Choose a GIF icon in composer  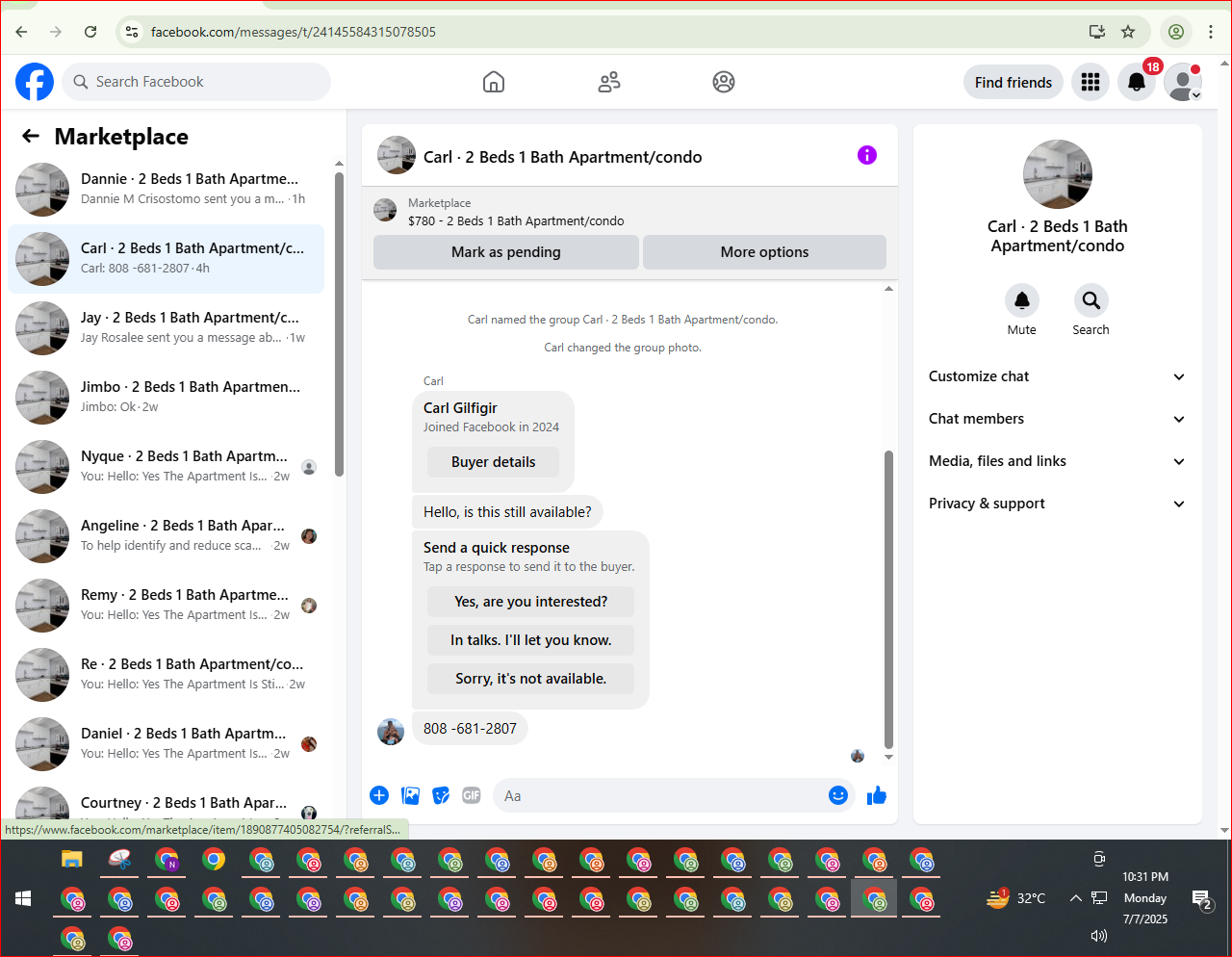pyautogui.click(x=472, y=795)
